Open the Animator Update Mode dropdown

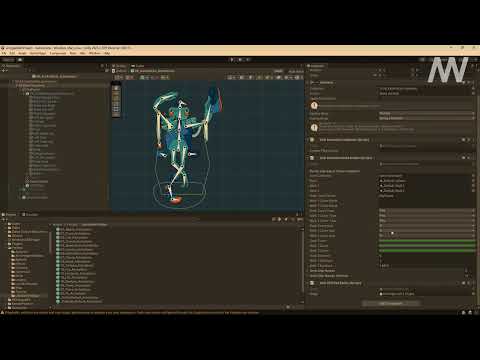coord(427,113)
